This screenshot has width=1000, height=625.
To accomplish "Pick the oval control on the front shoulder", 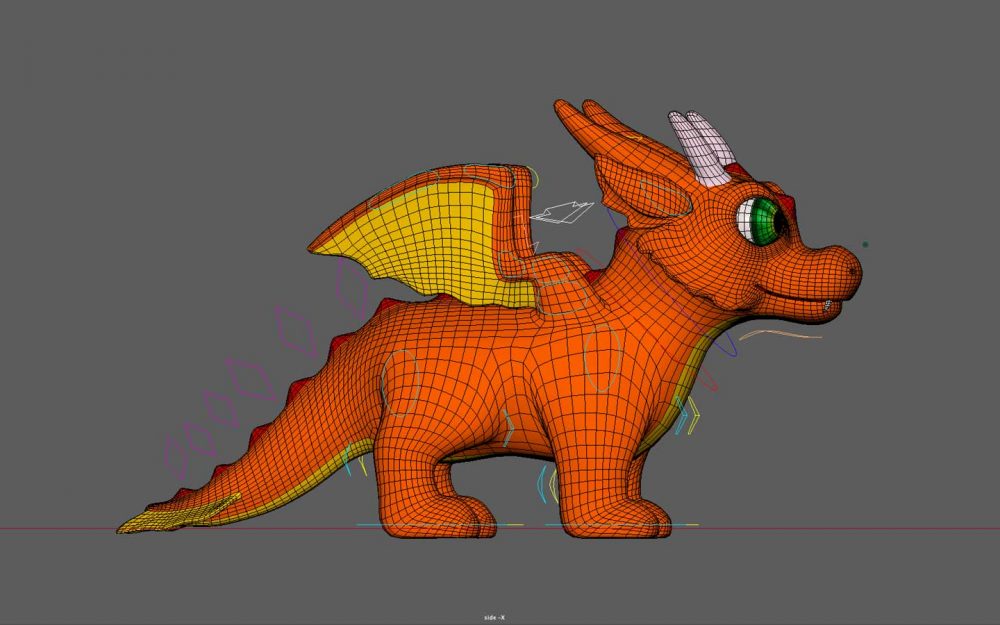I will tap(603, 358).
